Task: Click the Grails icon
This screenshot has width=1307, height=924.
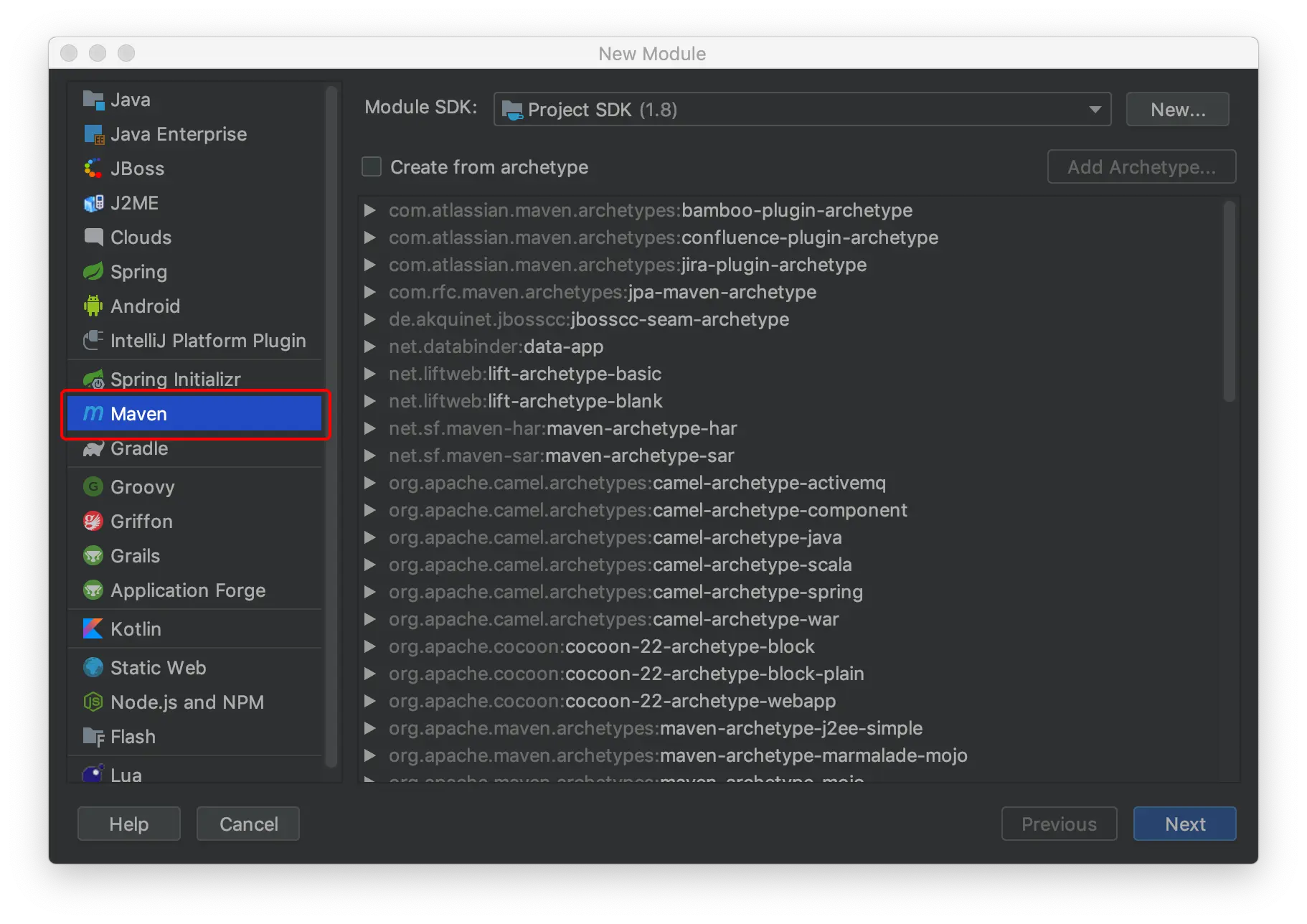Action: tap(93, 556)
